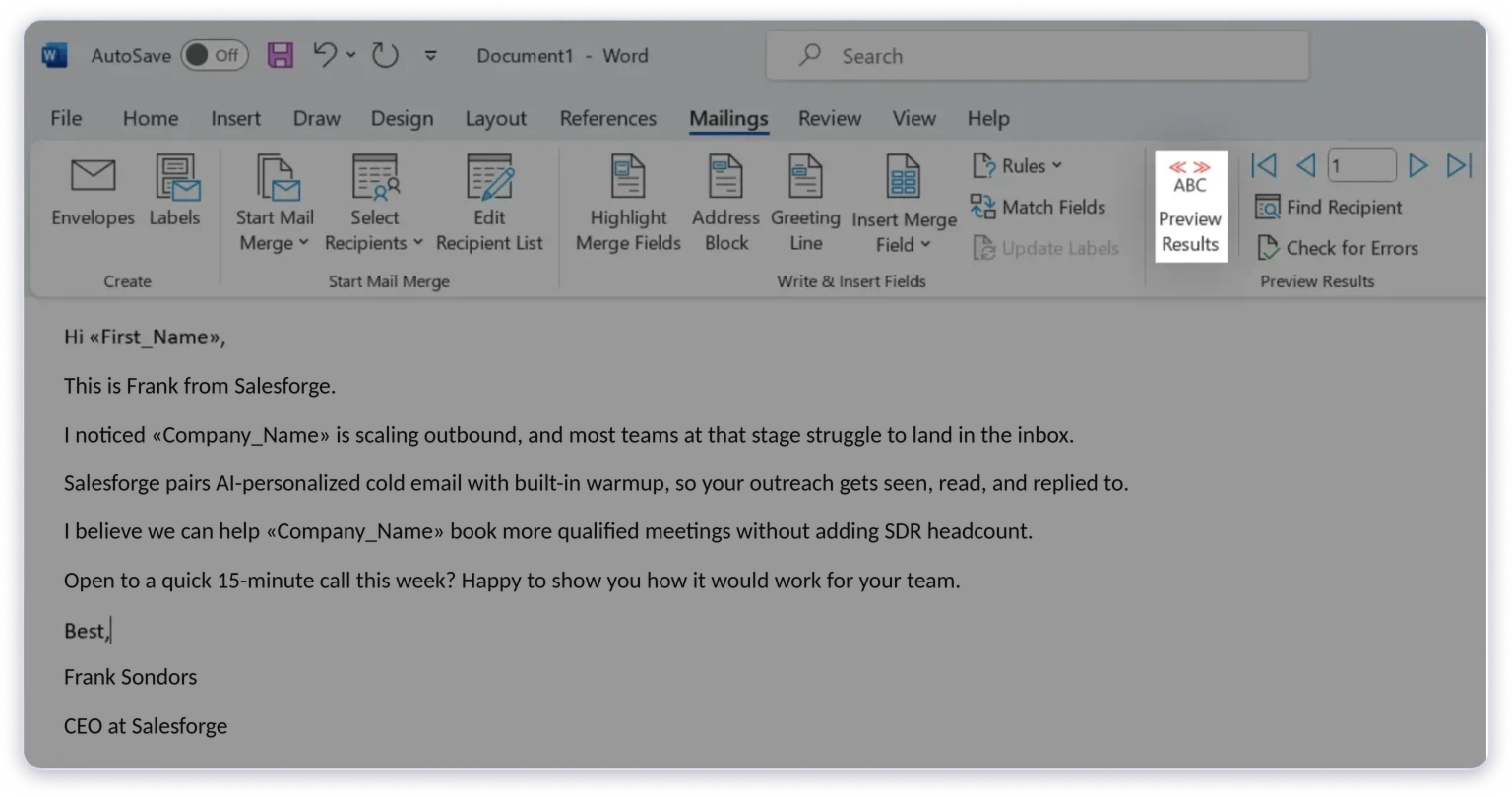Click the 'CEO at Salesforge' line

[x=146, y=726]
